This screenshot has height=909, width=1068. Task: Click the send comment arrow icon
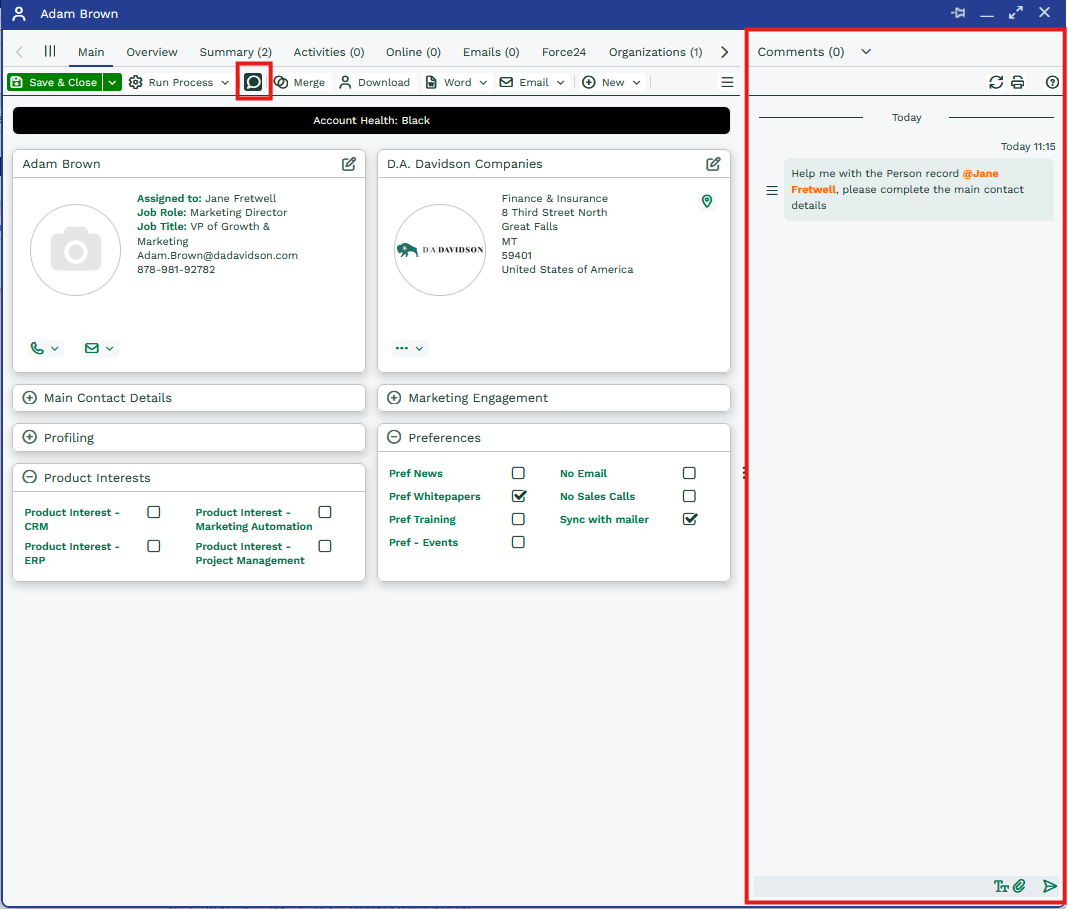pyautogui.click(x=1049, y=886)
